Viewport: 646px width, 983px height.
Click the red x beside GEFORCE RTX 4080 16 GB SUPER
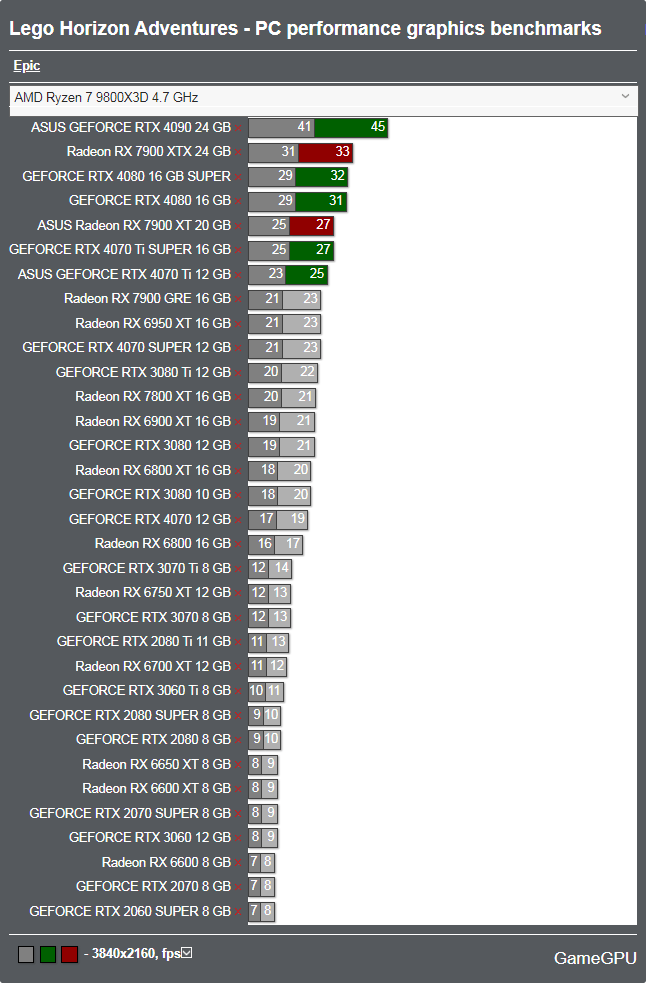tap(238, 177)
